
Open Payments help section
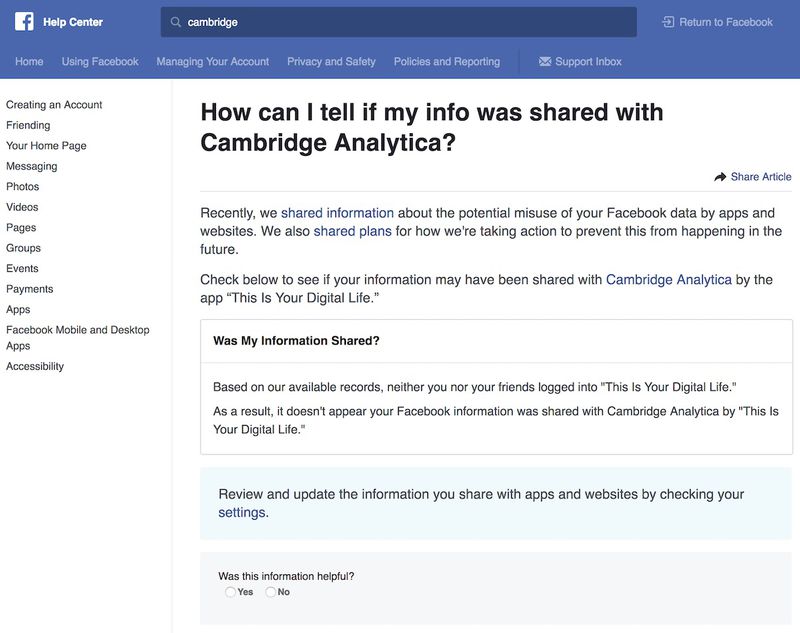coord(28,288)
